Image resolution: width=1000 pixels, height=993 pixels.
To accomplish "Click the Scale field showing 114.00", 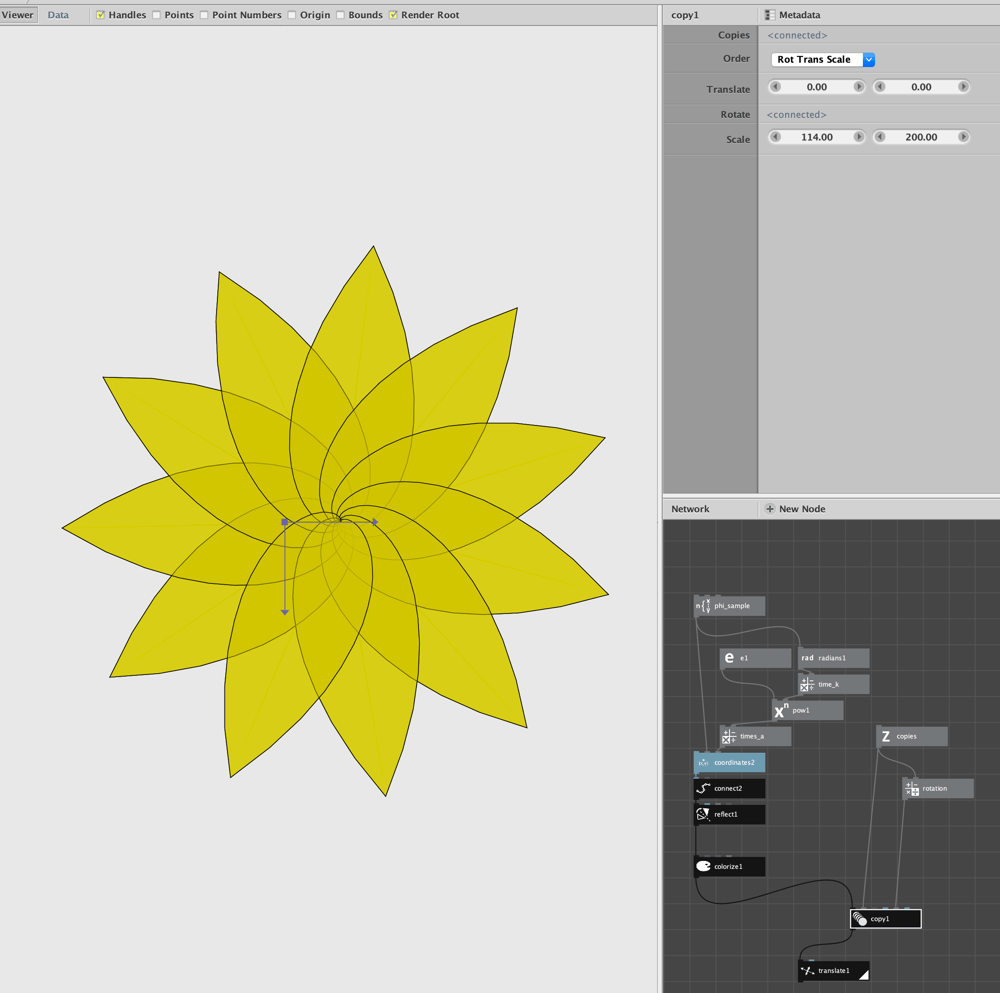I will point(817,137).
